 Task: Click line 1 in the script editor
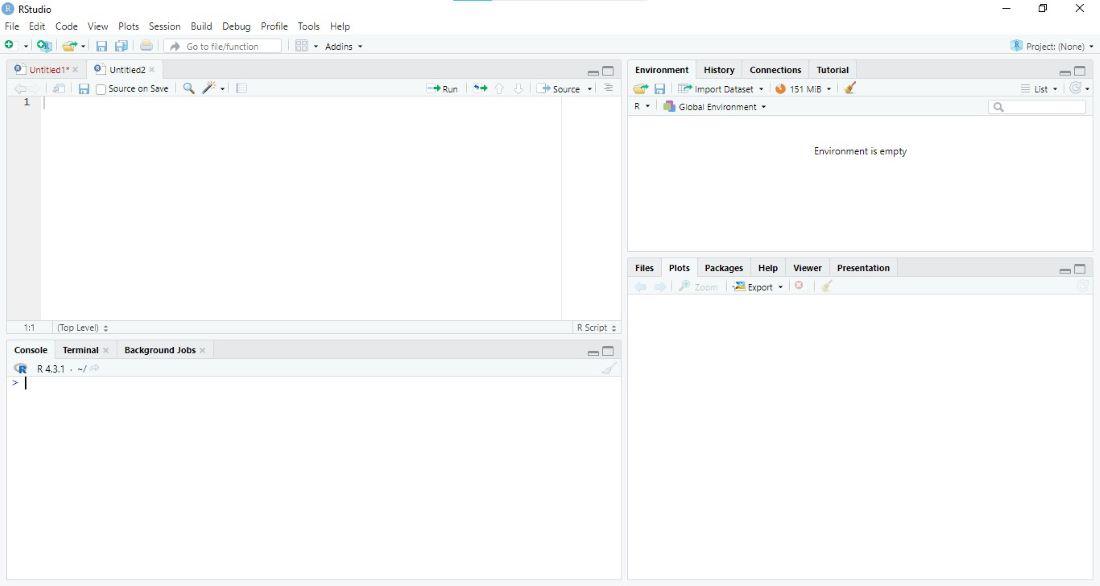[302, 102]
